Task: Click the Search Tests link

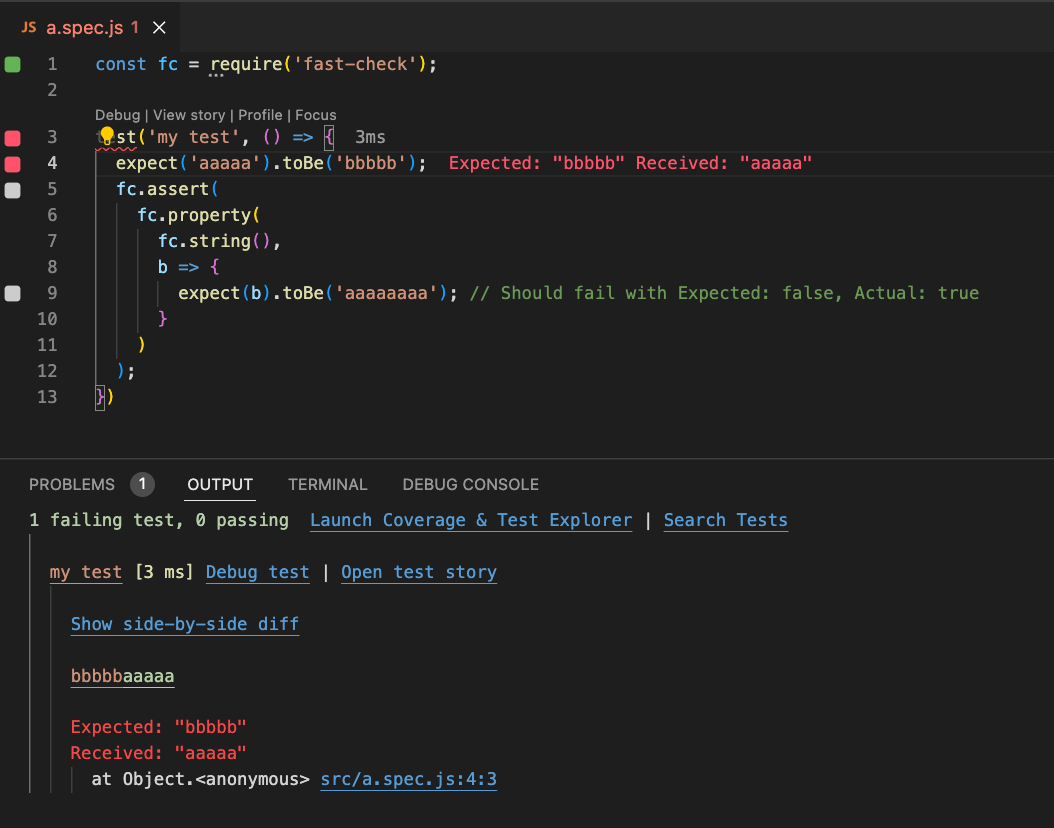Action: 725,520
